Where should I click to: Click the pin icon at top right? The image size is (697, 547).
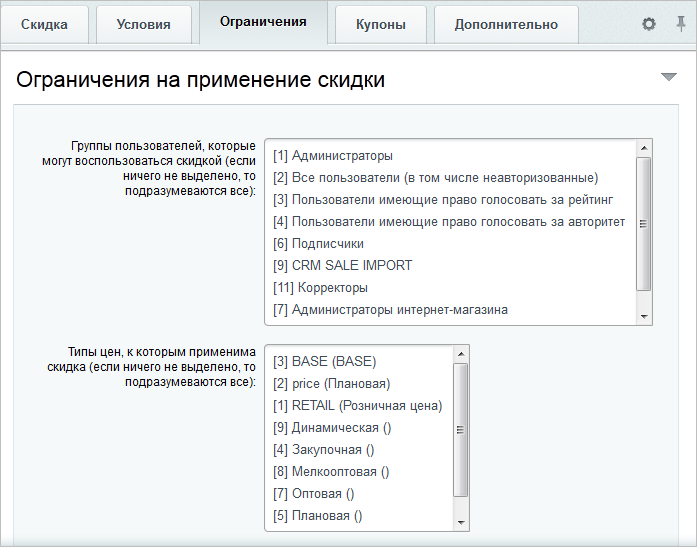coord(681,24)
